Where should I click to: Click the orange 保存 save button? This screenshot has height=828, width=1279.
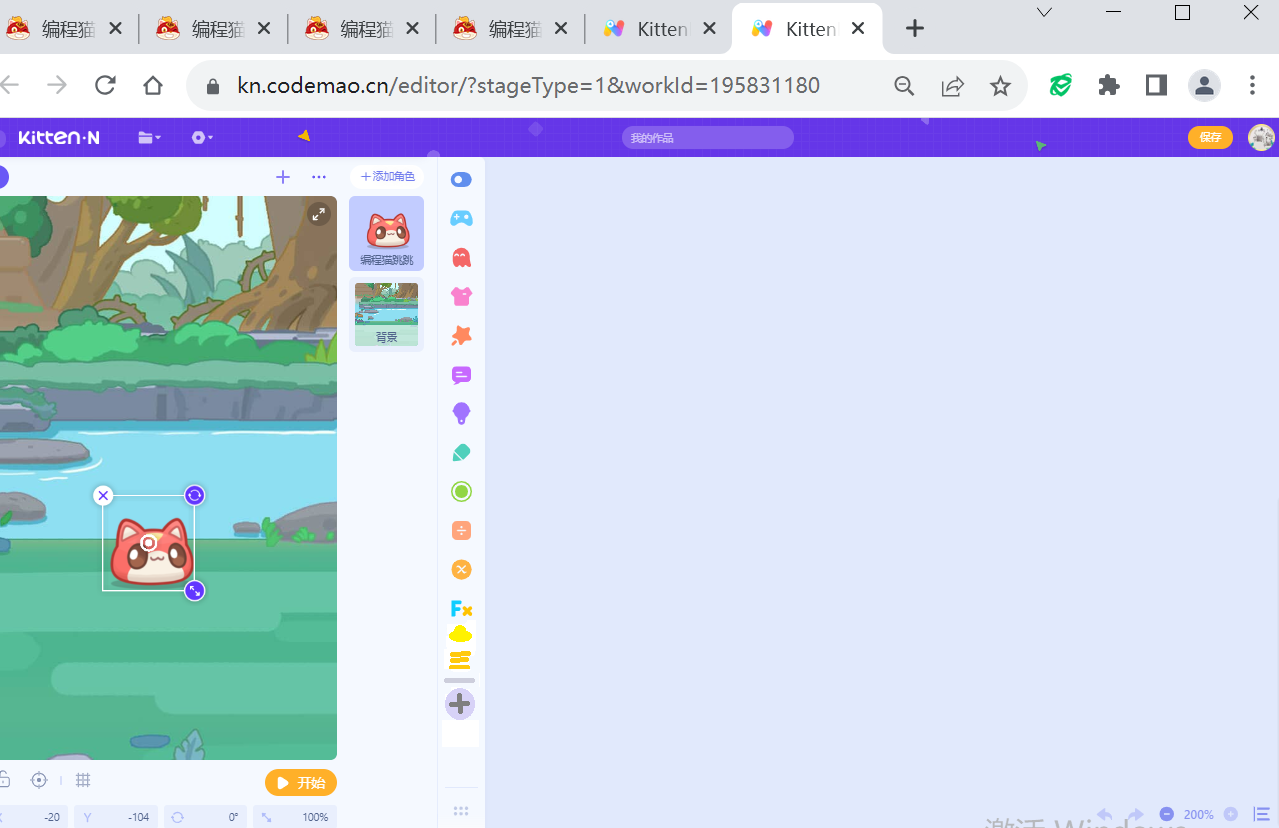[1210, 137]
